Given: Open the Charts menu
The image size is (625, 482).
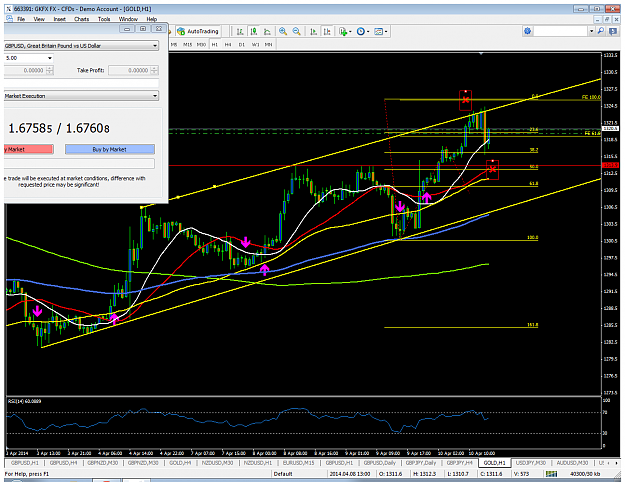Looking at the screenshot, I should (x=82, y=19).
